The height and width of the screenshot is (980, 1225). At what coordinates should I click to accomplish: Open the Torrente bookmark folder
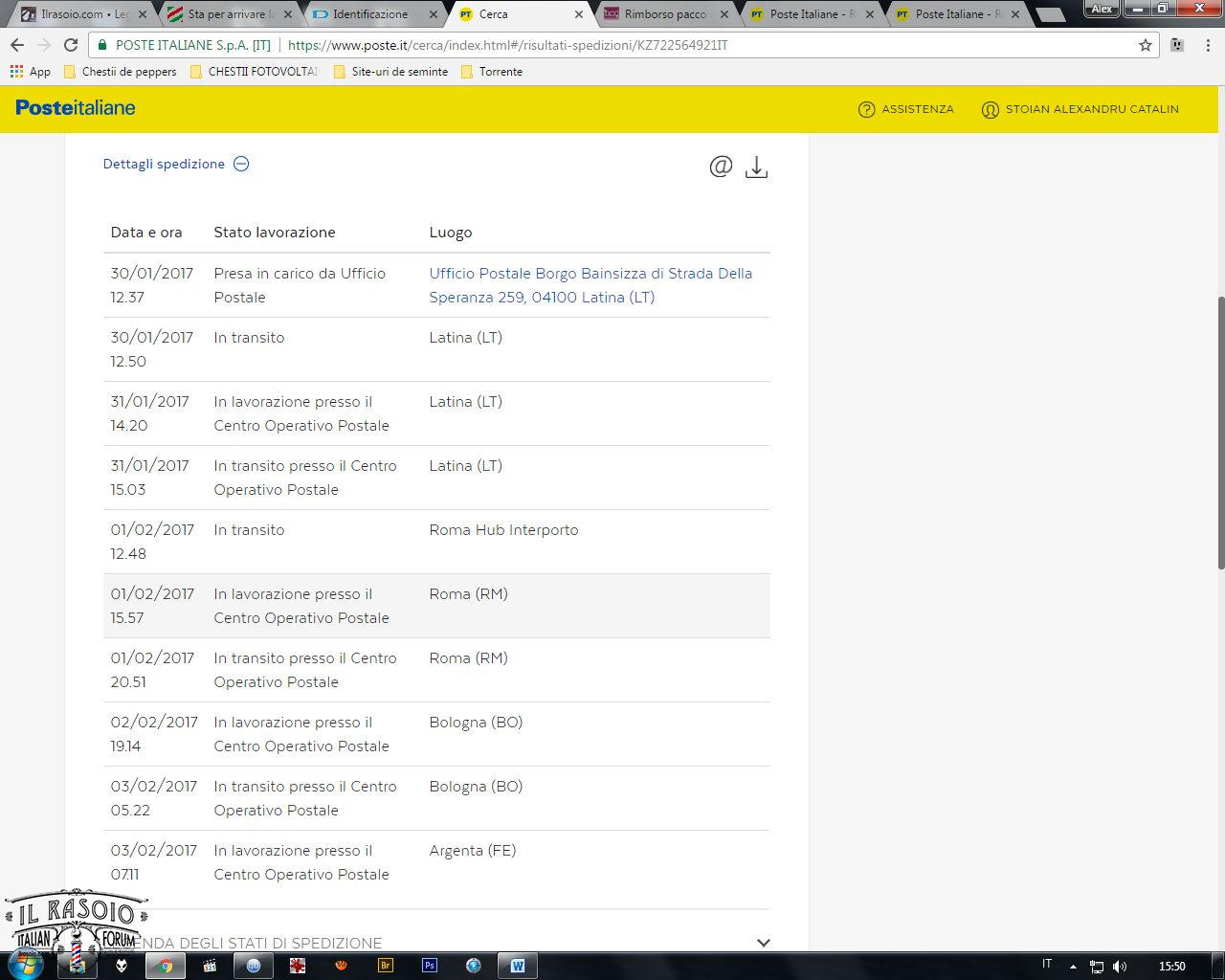click(x=492, y=72)
